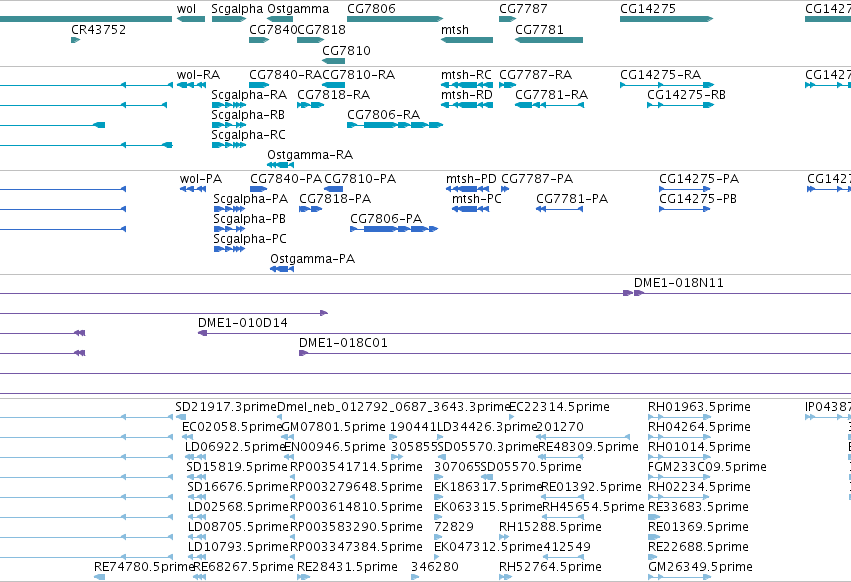Select the CG7806 gene bar
This screenshot has width=851, height=582.
coord(395,19)
